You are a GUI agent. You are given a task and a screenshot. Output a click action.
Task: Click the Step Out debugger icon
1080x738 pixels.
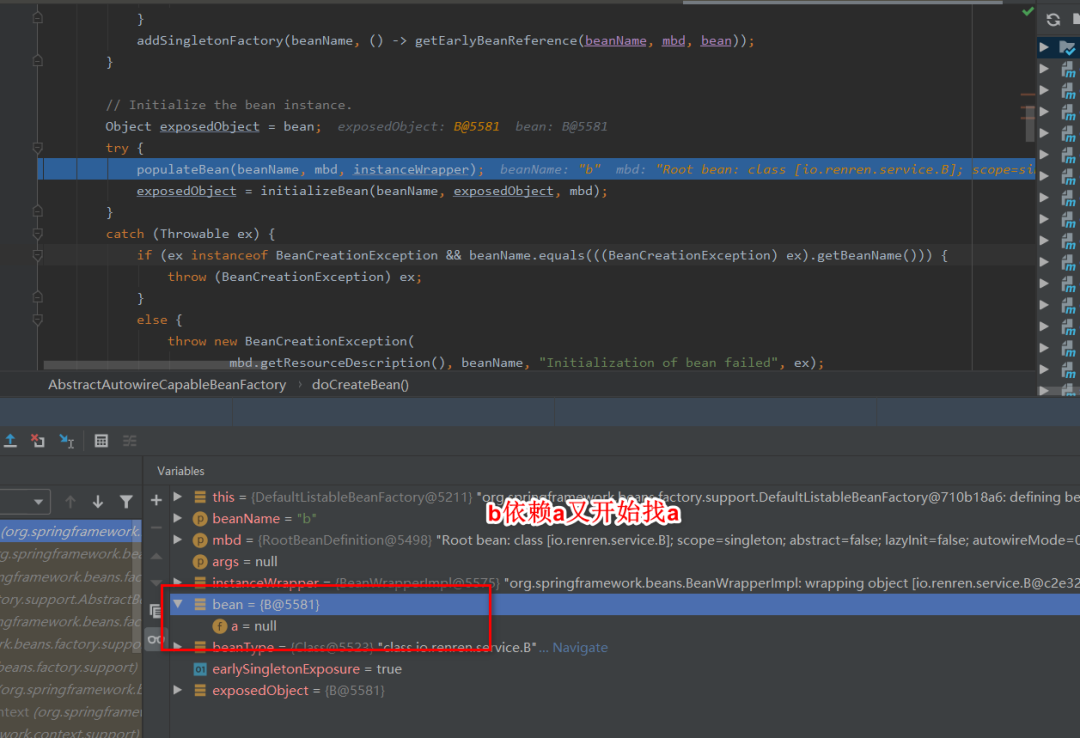(10, 441)
